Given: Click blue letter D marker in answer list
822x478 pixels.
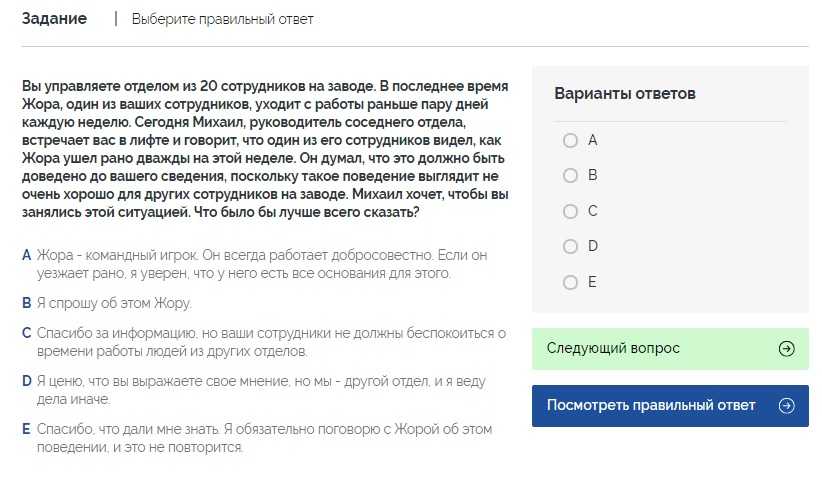Looking at the screenshot, I should pos(27,381).
